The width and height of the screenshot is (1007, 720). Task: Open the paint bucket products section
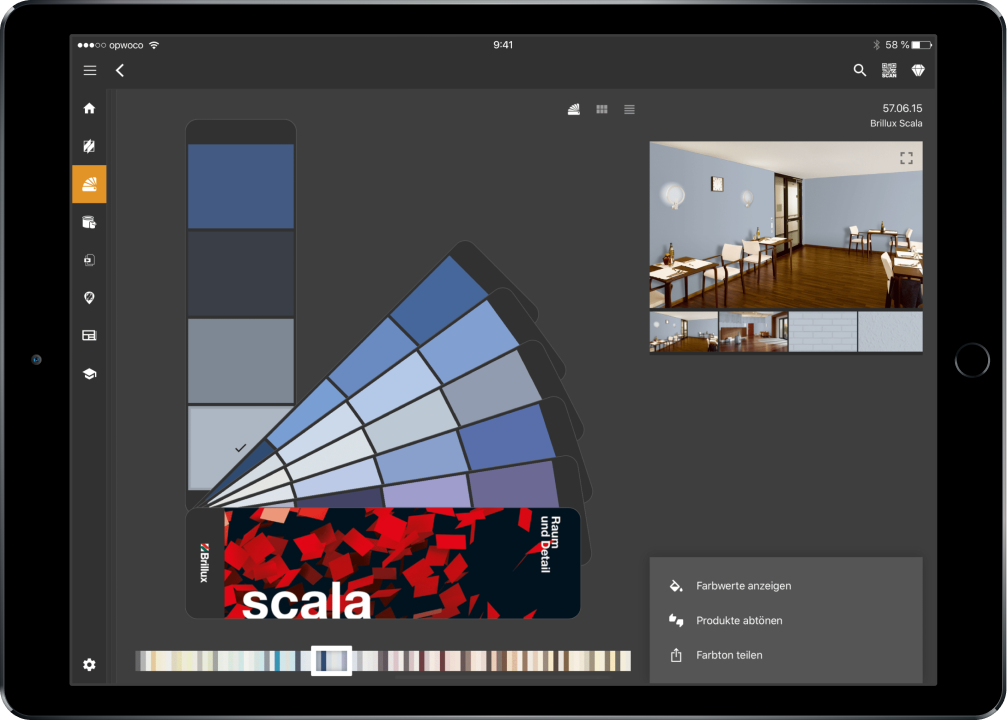pyautogui.click(x=89, y=222)
